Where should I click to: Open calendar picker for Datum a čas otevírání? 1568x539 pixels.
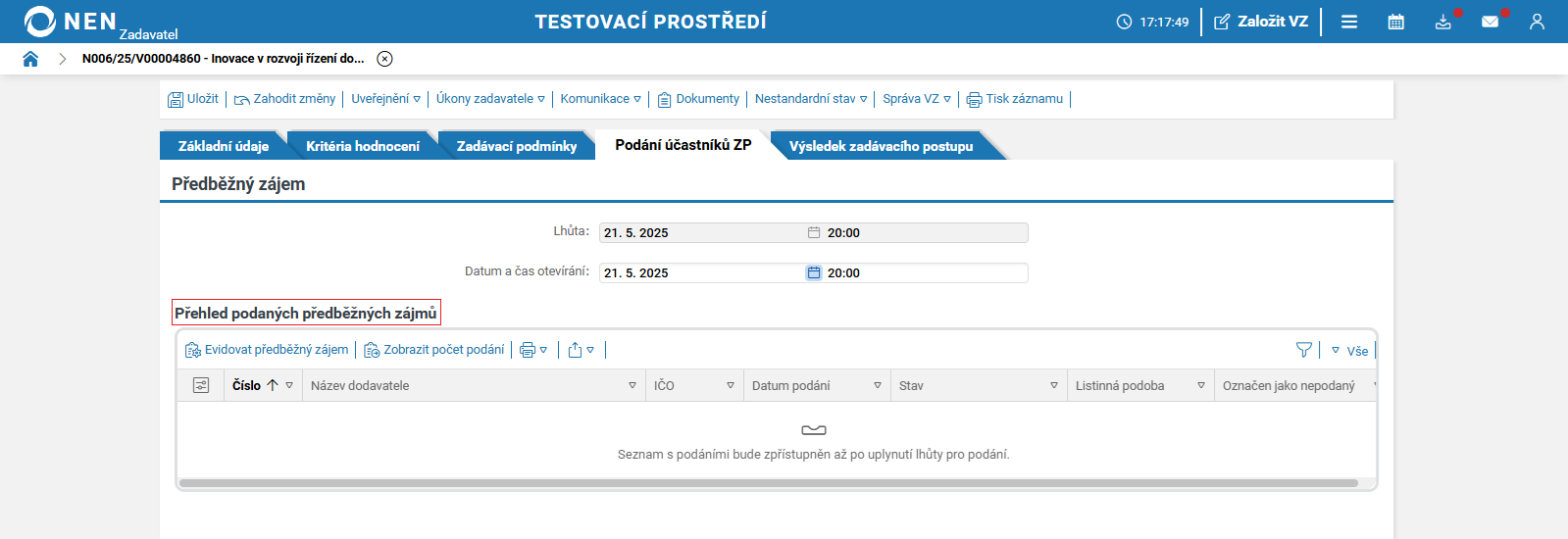click(x=814, y=273)
